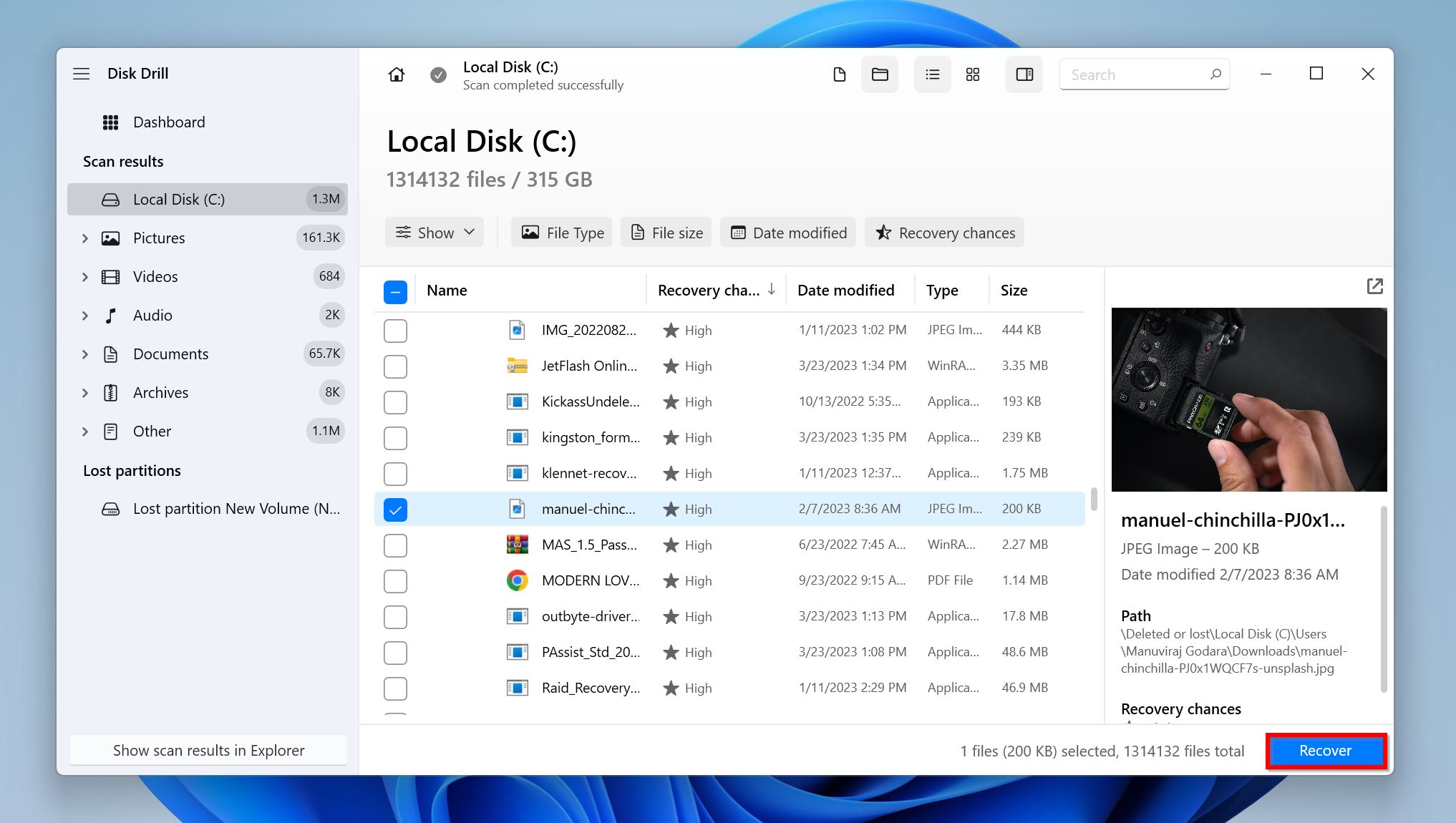
Task: Click Show scan results in Explorer
Action: [x=208, y=749]
